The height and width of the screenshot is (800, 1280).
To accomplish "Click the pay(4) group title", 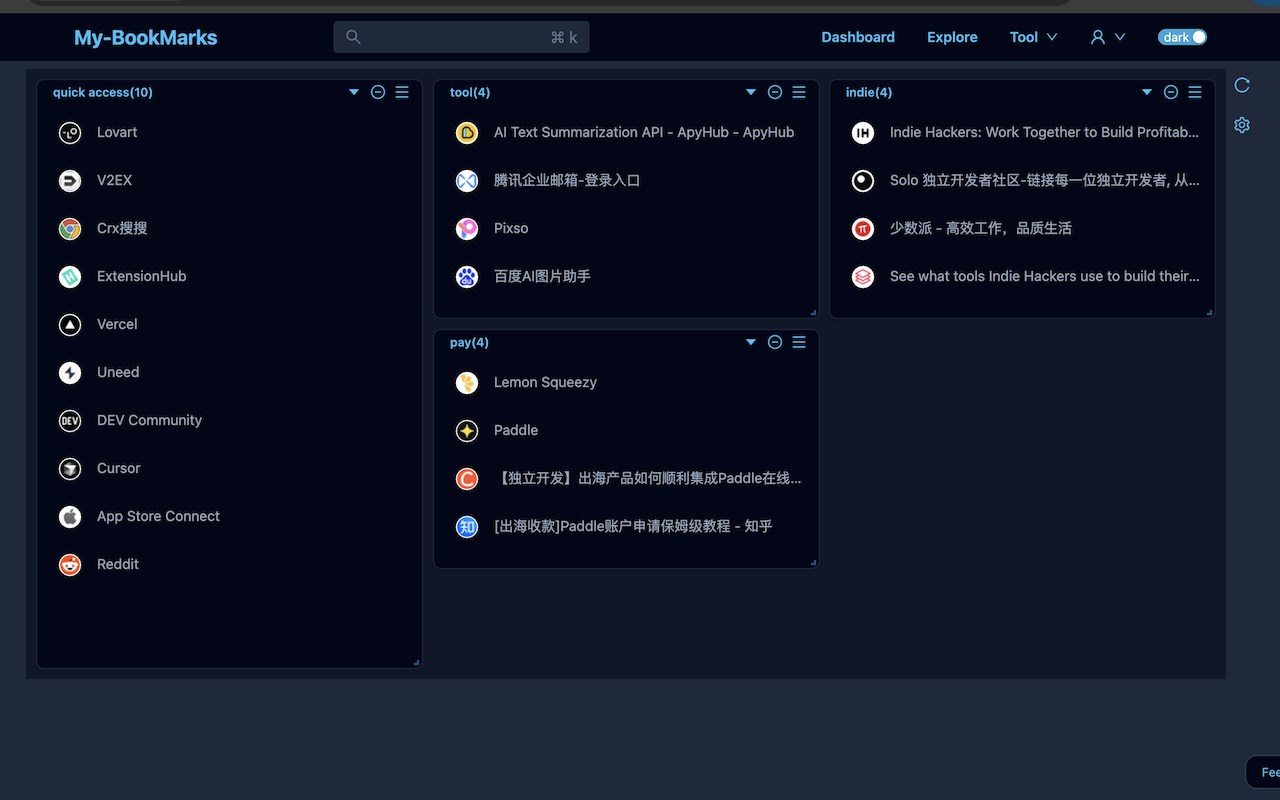I will (x=469, y=342).
